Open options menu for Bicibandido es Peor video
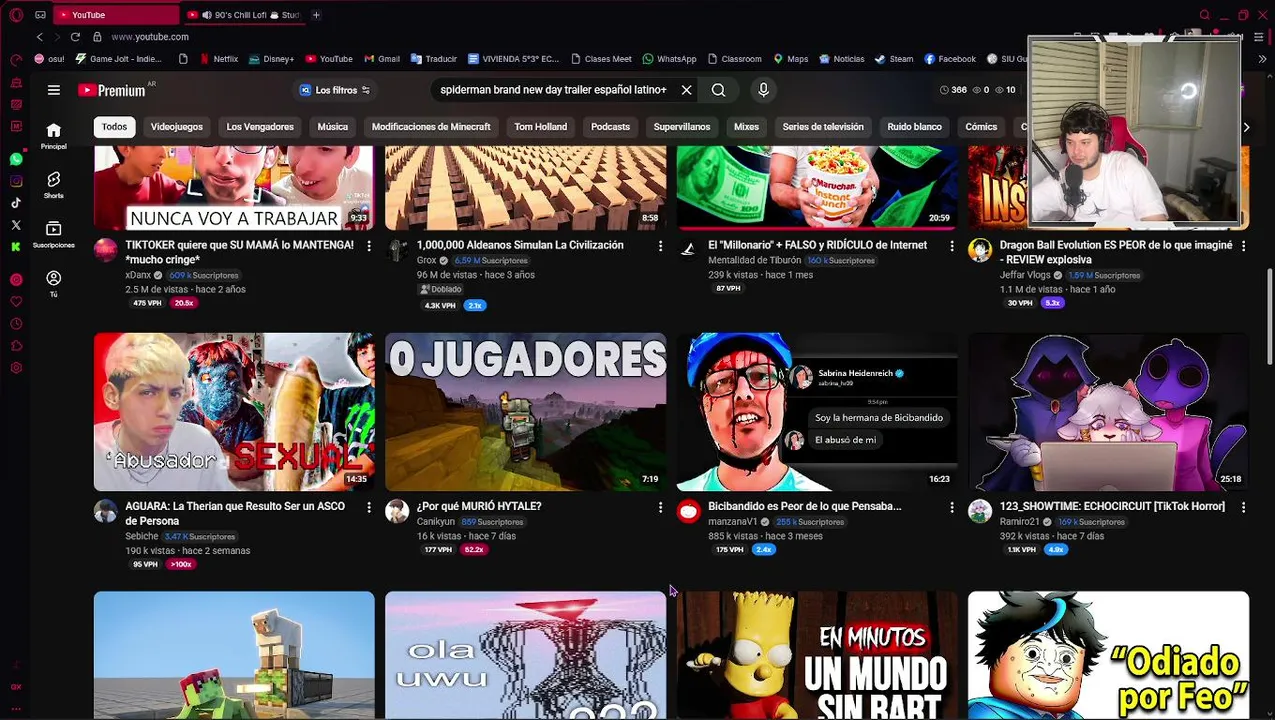This screenshot has height=720, width=1275. [x=951, y=508]
